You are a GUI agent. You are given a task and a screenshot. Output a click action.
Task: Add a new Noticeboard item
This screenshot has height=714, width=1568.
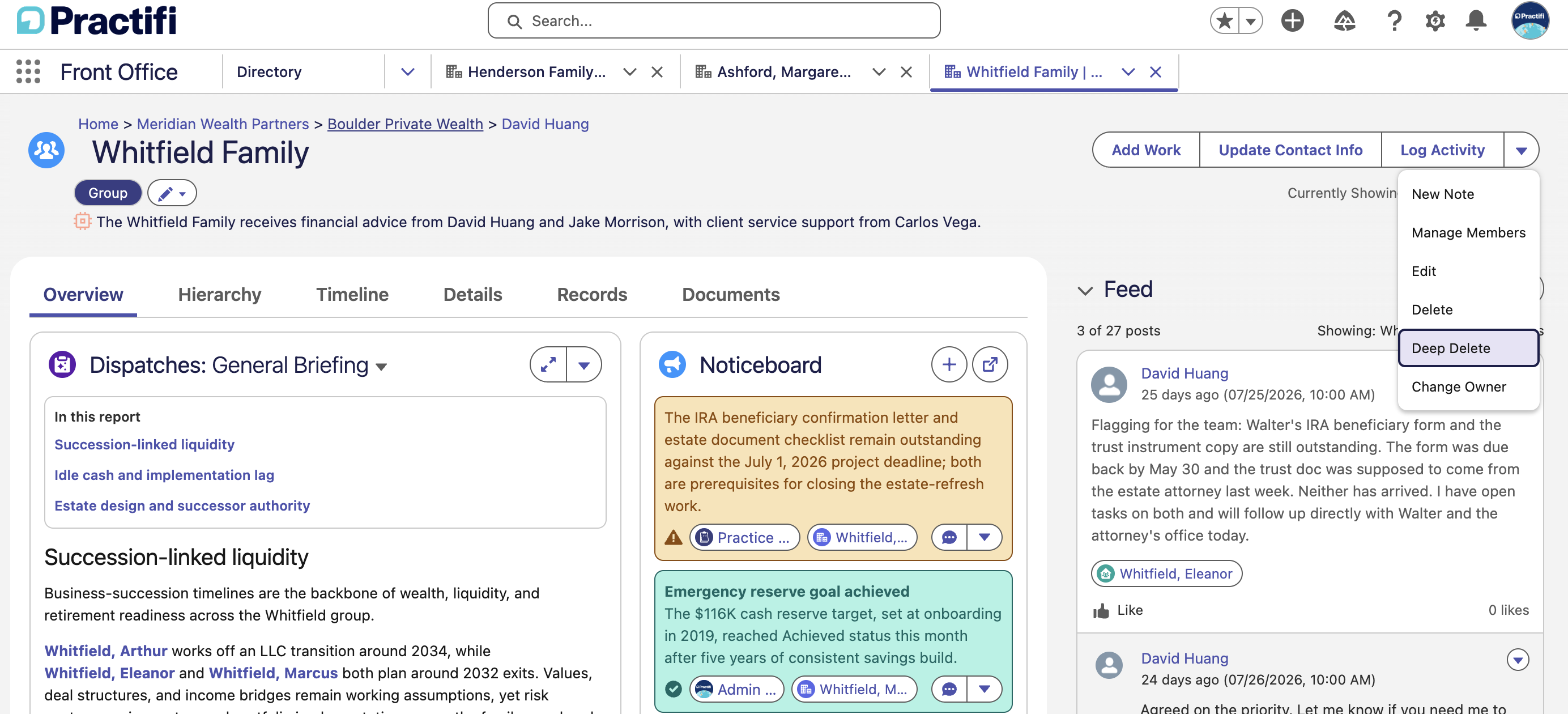coord(948,364)
